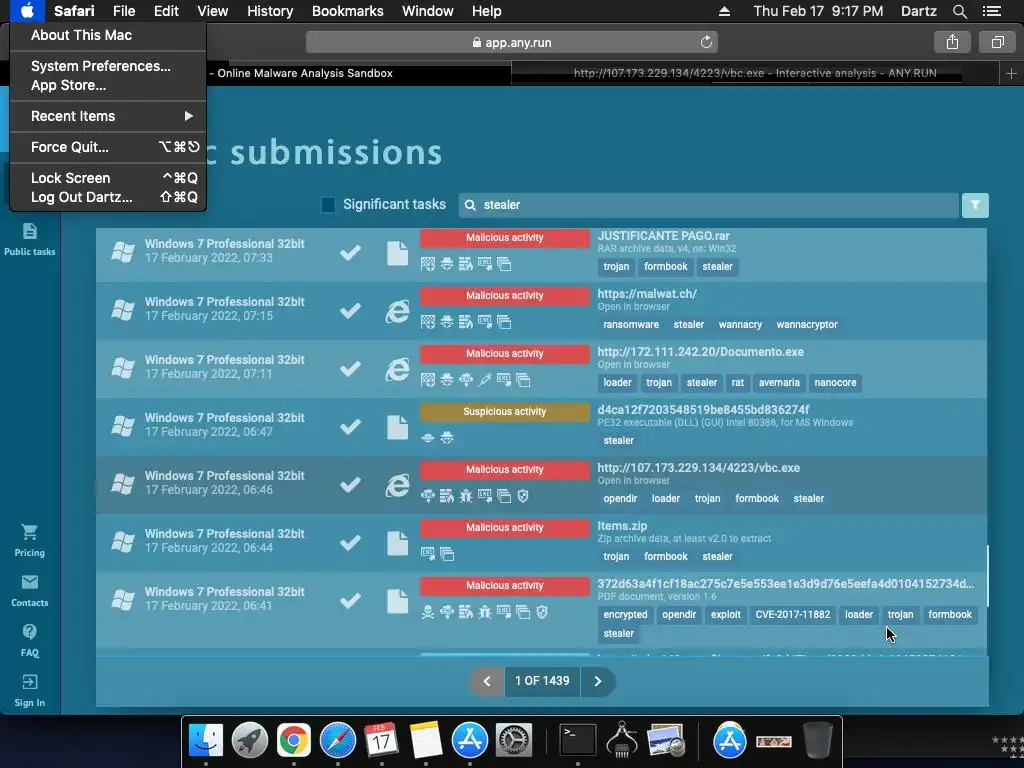Open the https://malwat.ch/ task link
The image size is (1024, 768).
point(647,294)
